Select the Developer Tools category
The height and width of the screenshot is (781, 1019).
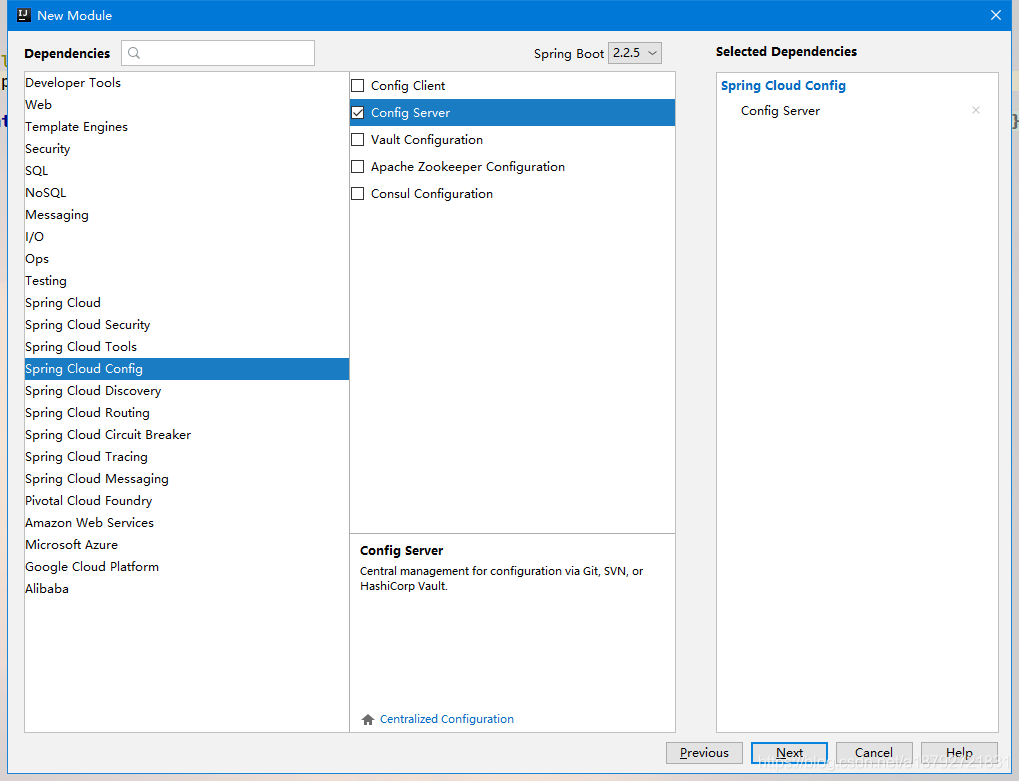[x=187, y=83]
